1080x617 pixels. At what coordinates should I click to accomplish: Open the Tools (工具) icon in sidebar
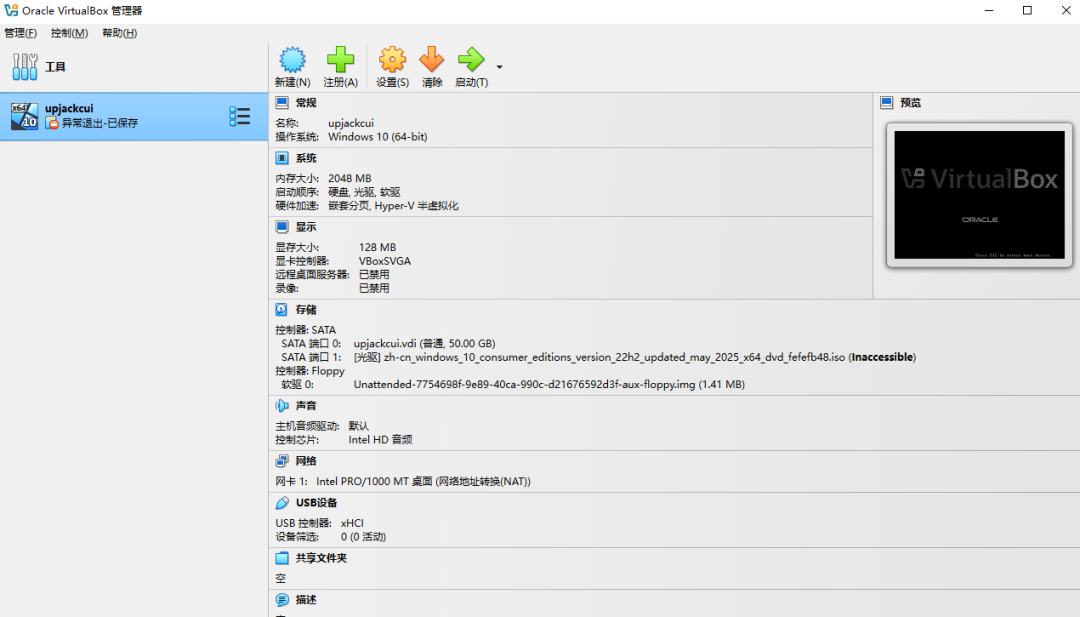click(x=25, y=67)
